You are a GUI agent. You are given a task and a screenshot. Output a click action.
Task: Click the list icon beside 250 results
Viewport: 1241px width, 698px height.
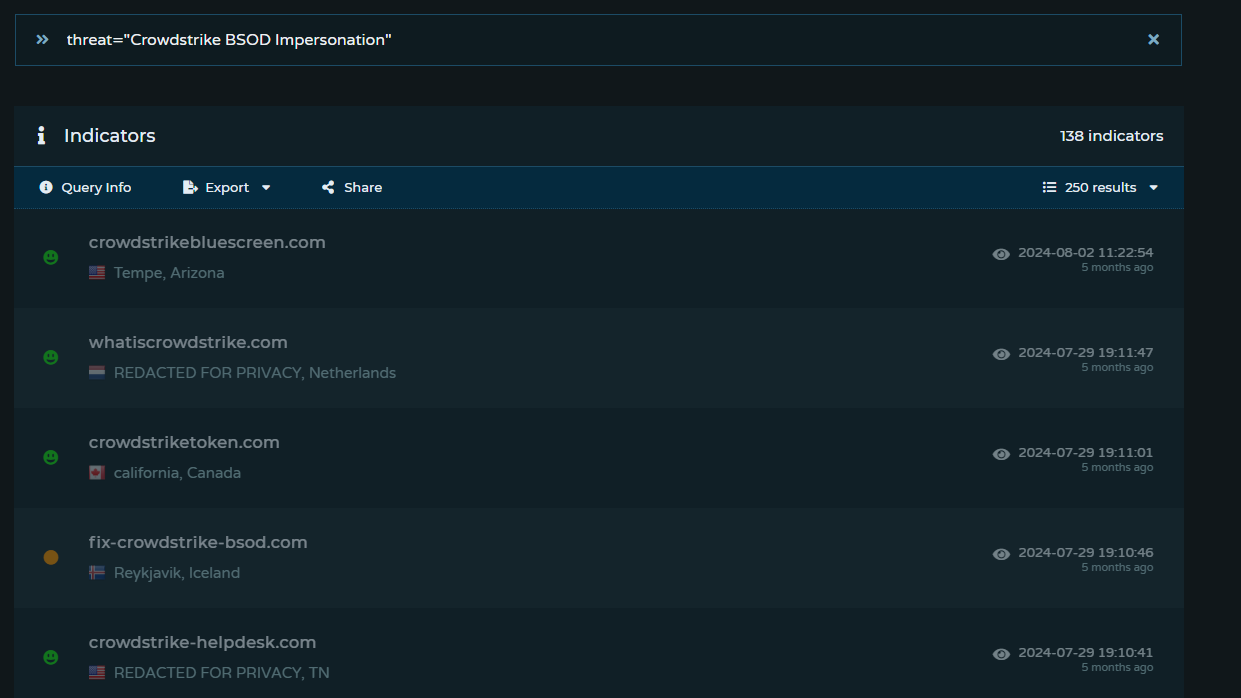pyautogui.click(x=1049, y=187)
